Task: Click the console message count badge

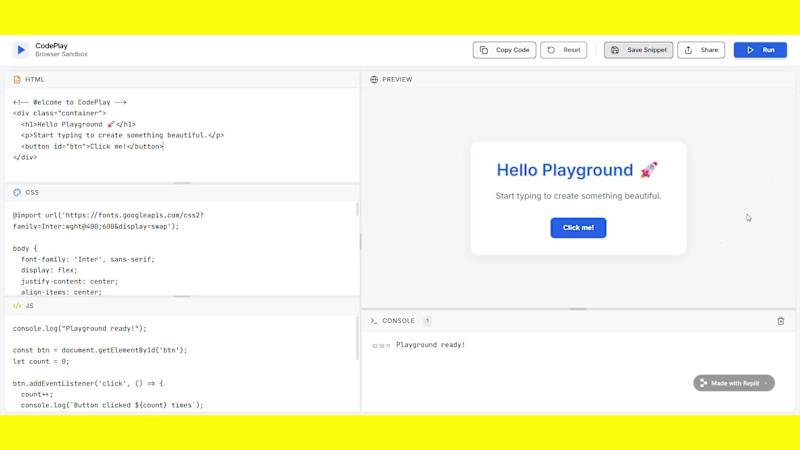Action: 428,321
